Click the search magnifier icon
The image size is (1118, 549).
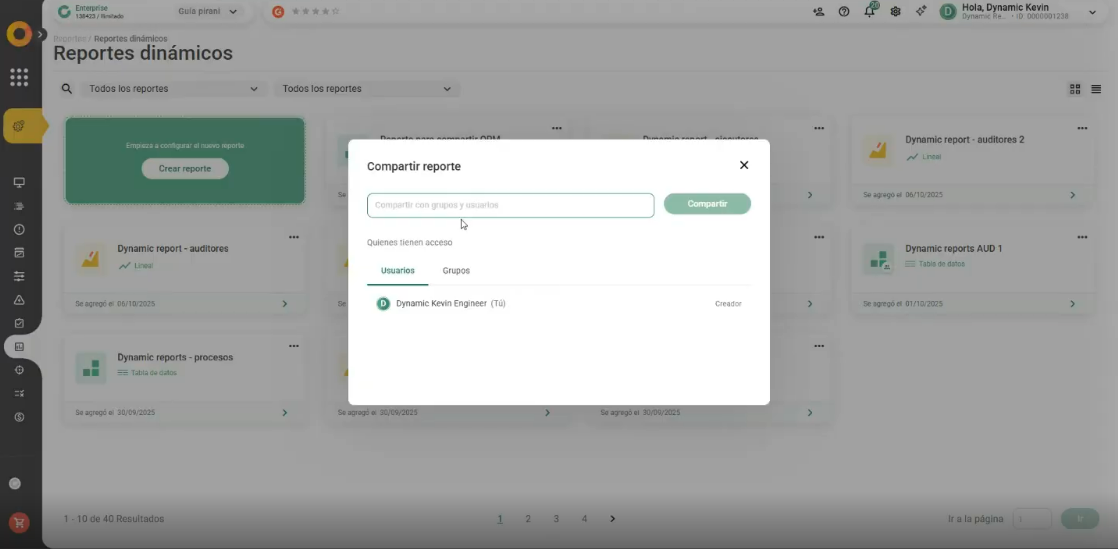click(67, 89)
